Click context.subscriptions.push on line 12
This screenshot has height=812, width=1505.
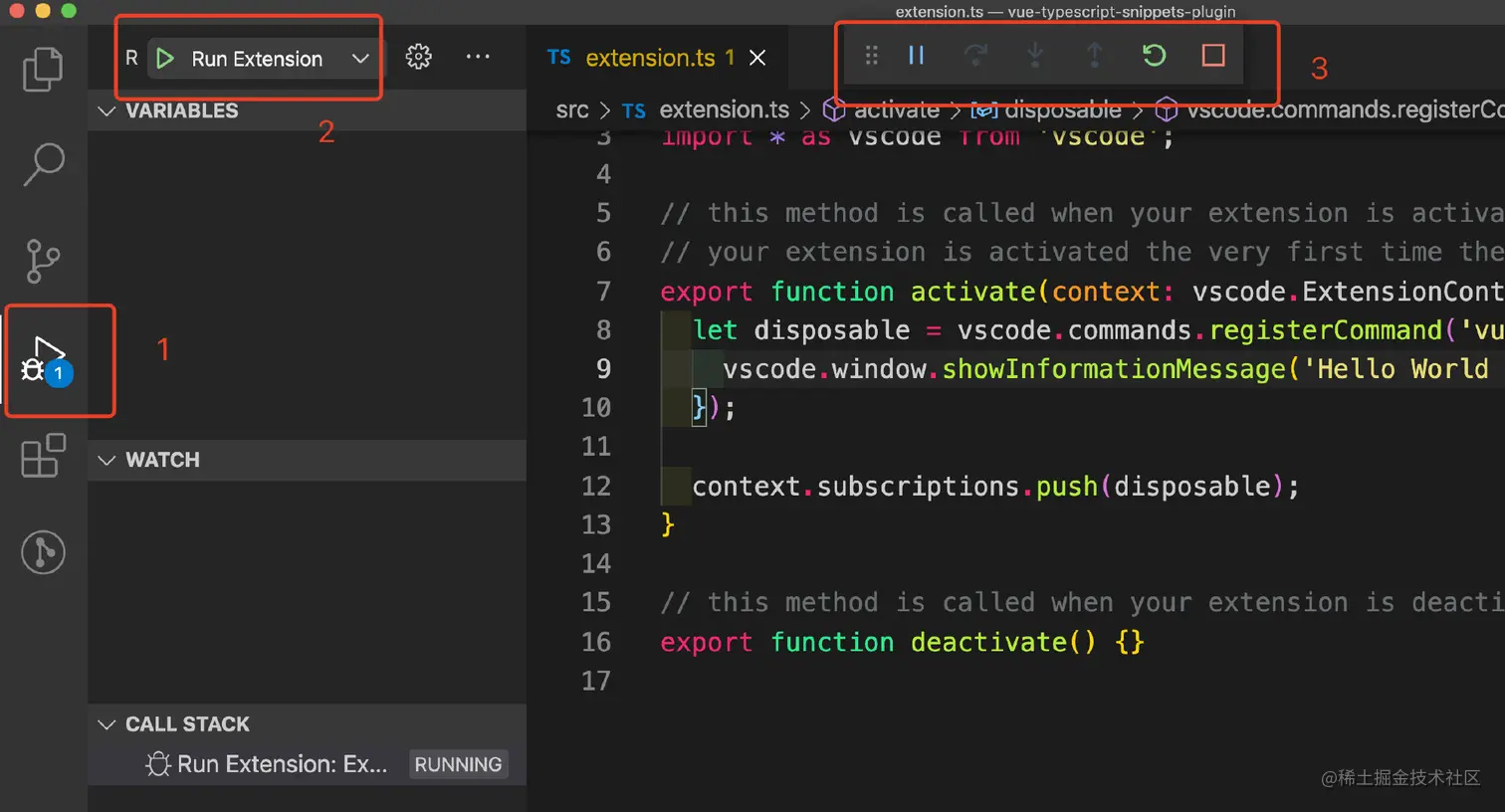tap(895, 487)
